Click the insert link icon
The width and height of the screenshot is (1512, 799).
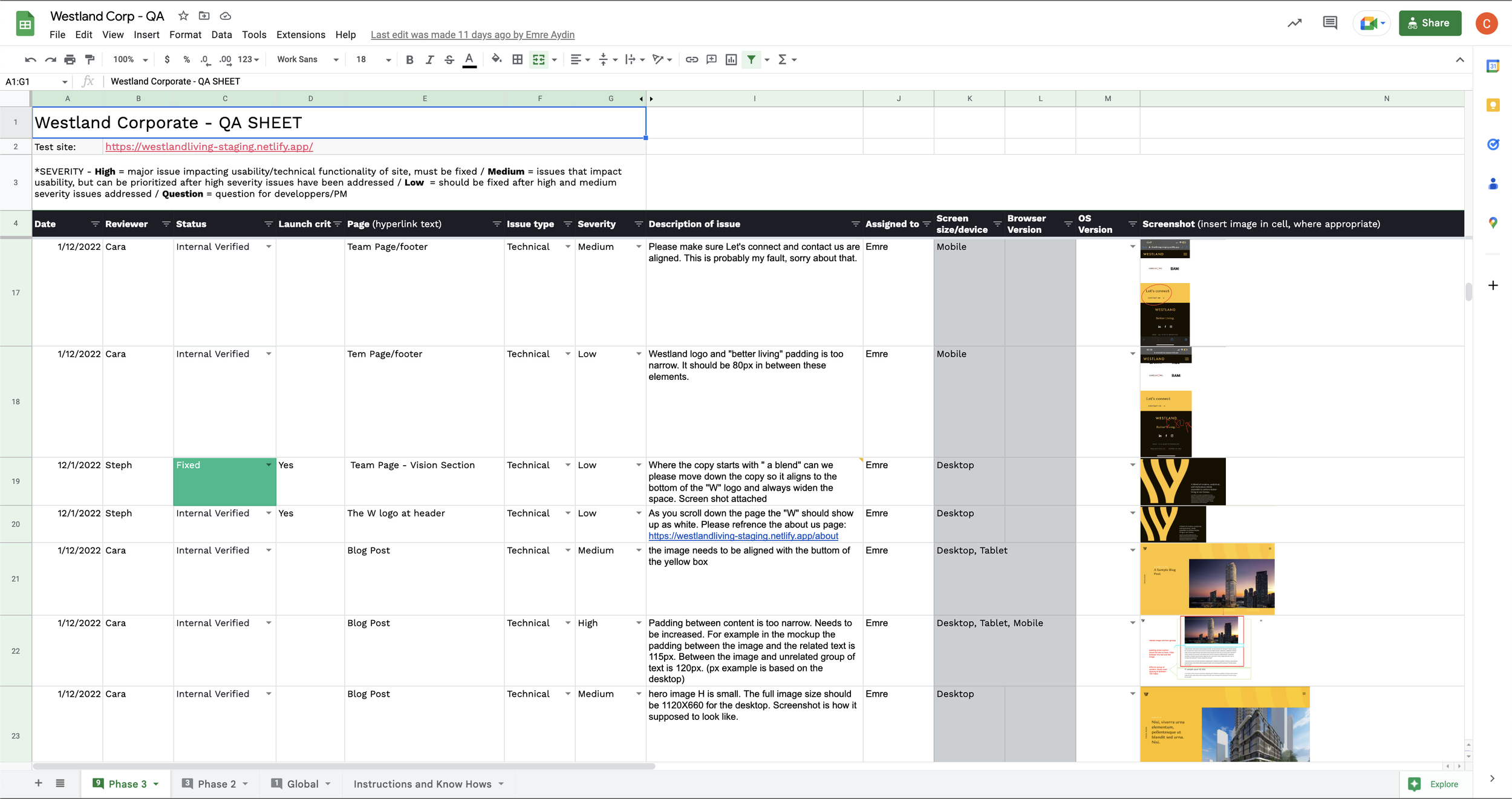click(691, 59)
